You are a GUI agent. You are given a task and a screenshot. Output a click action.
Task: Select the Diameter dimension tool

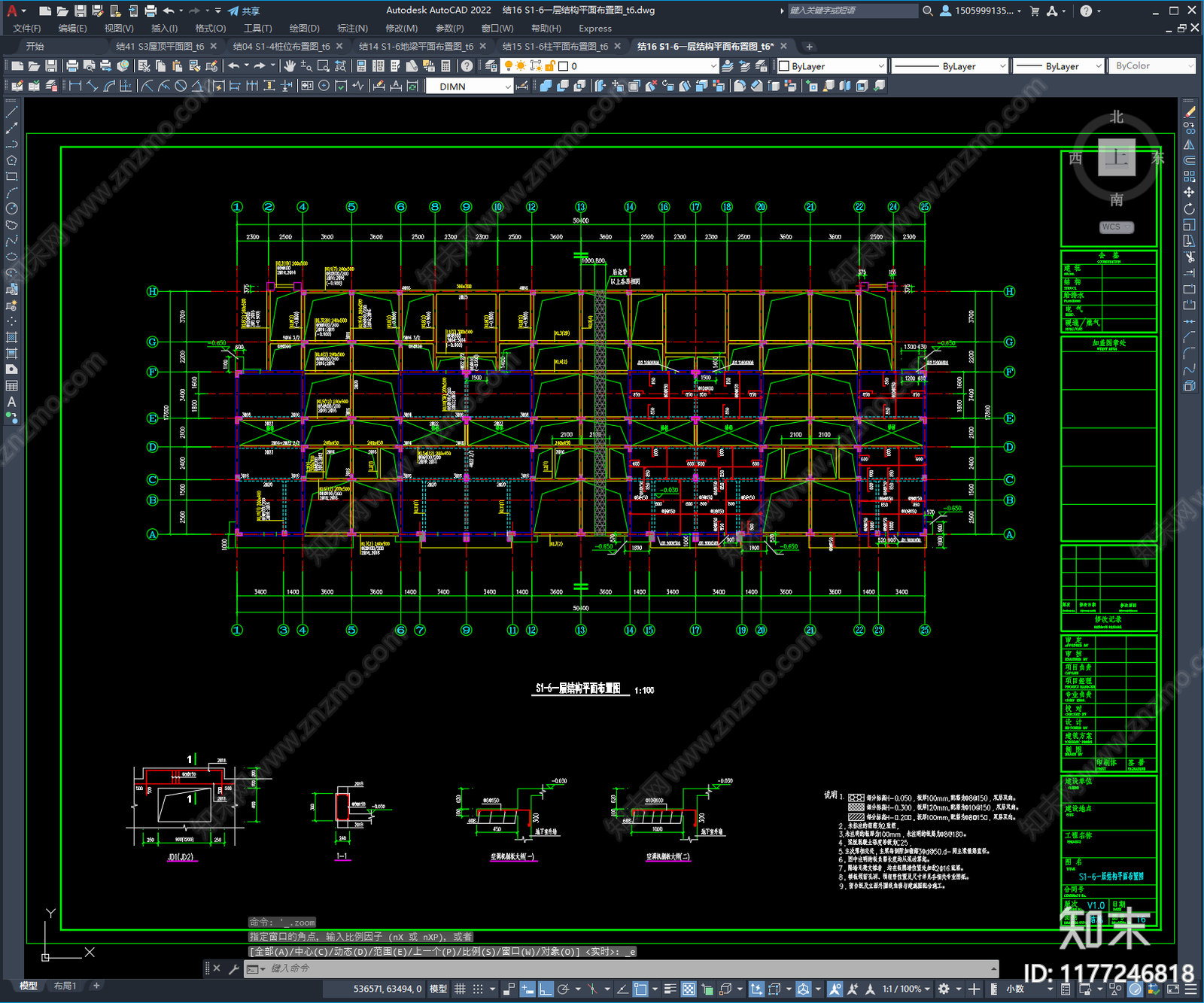181,86
